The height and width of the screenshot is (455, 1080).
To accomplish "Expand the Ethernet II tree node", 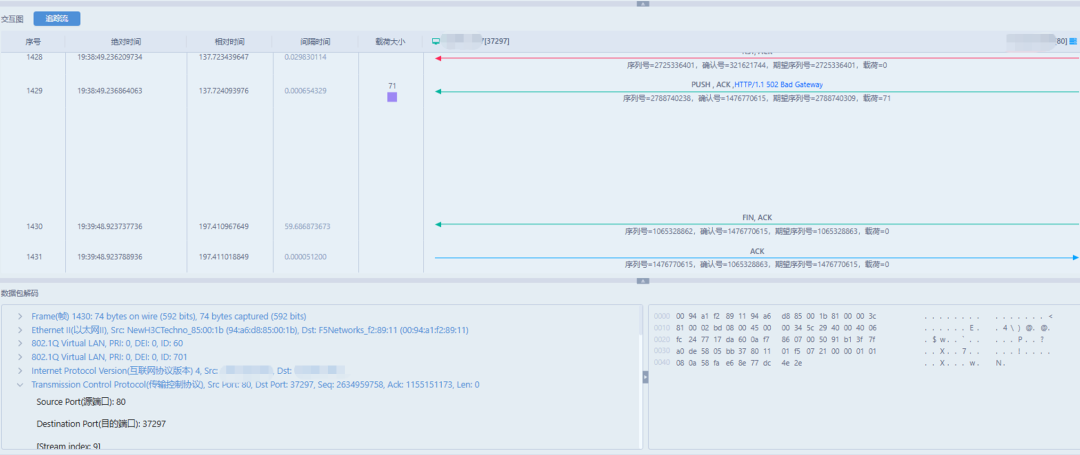I will (21, 330).
